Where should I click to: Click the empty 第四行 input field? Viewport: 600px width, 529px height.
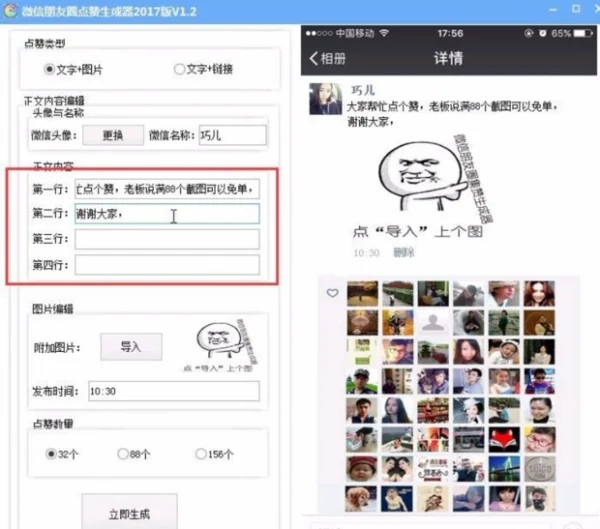click(x=167, y=265)
